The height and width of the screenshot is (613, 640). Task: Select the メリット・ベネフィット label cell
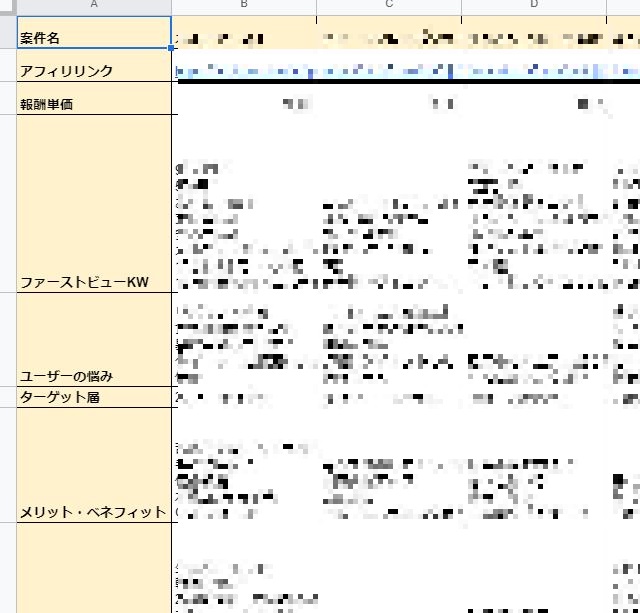pyautogui.click(x=94, y=512)
